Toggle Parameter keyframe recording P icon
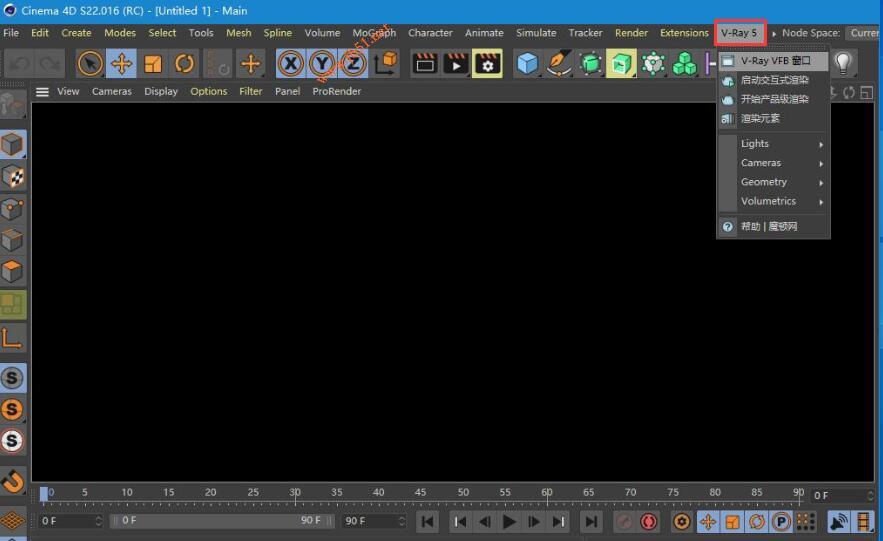The image size is (883, 541). (x=782, y=522)
